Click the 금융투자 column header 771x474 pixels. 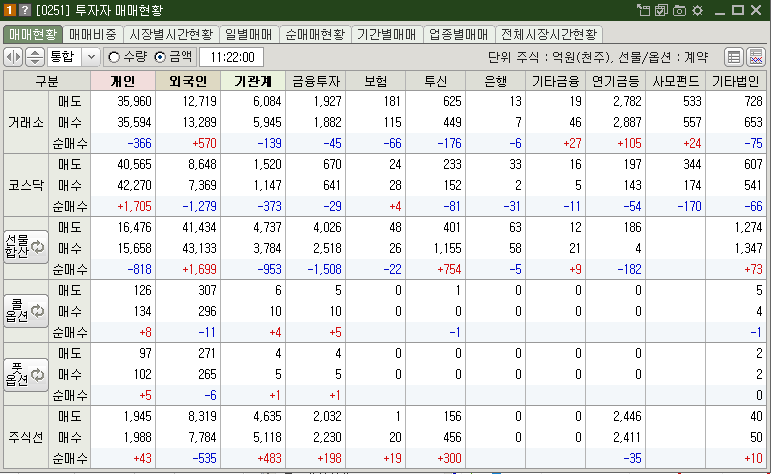316,81
